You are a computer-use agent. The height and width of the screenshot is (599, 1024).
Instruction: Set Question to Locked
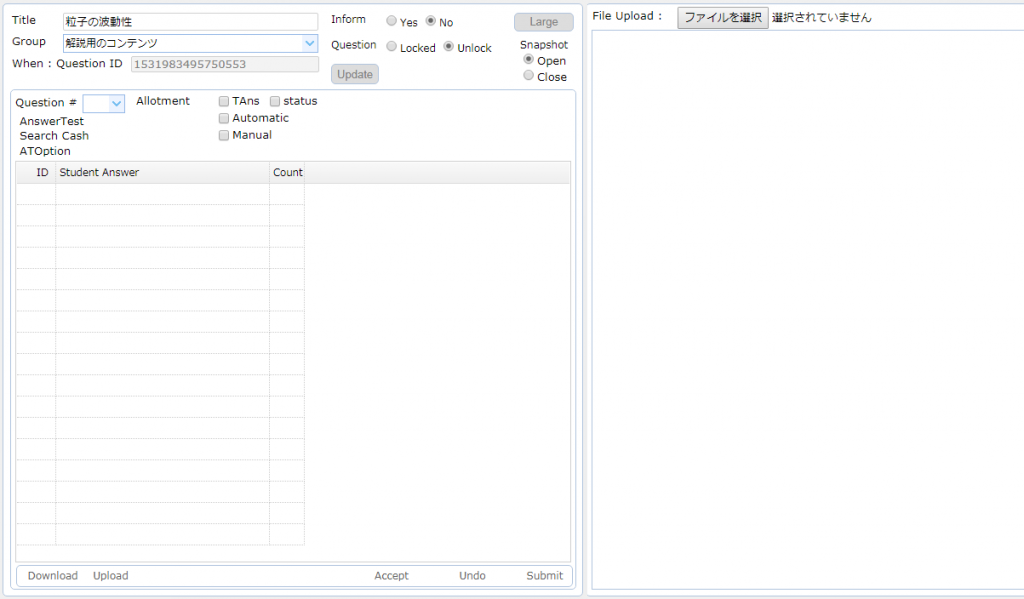pyautogui.click(x=392, y=47)
